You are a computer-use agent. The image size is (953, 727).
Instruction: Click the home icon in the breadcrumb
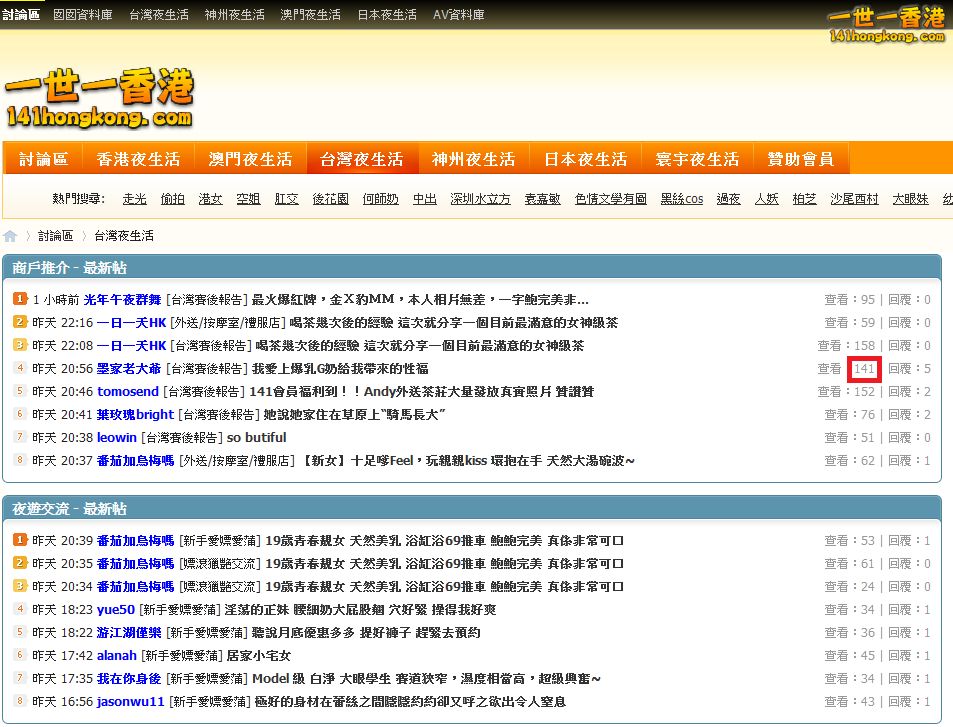point(10,236)
